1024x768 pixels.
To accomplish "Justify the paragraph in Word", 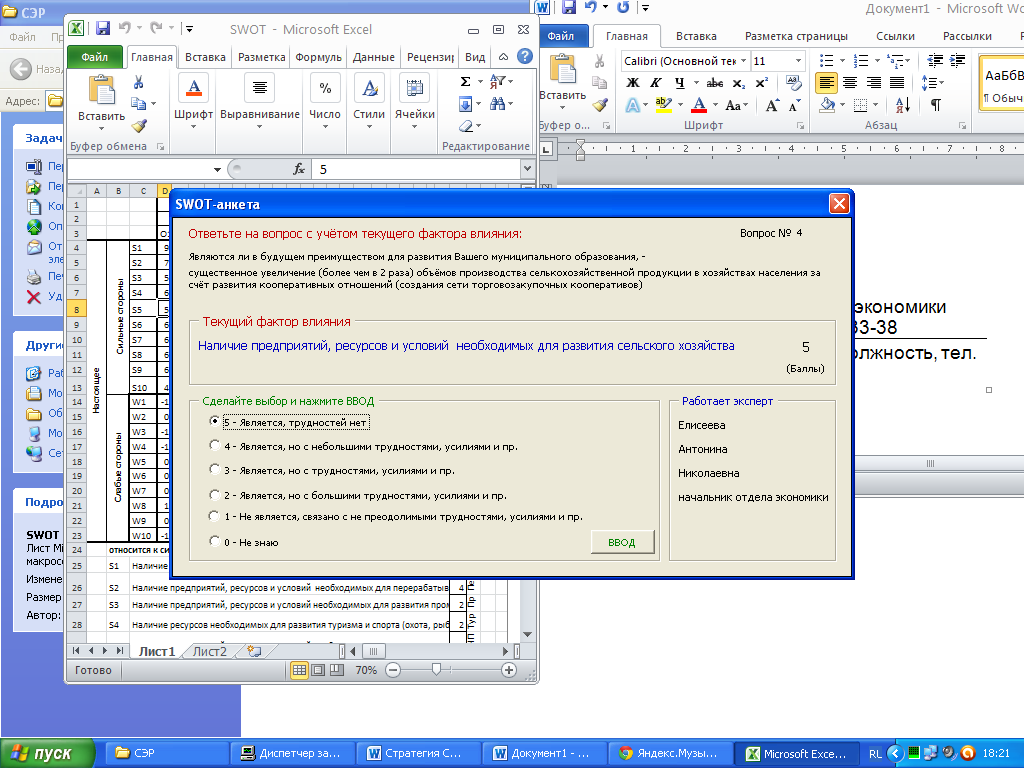I will (x=897, y=83).
